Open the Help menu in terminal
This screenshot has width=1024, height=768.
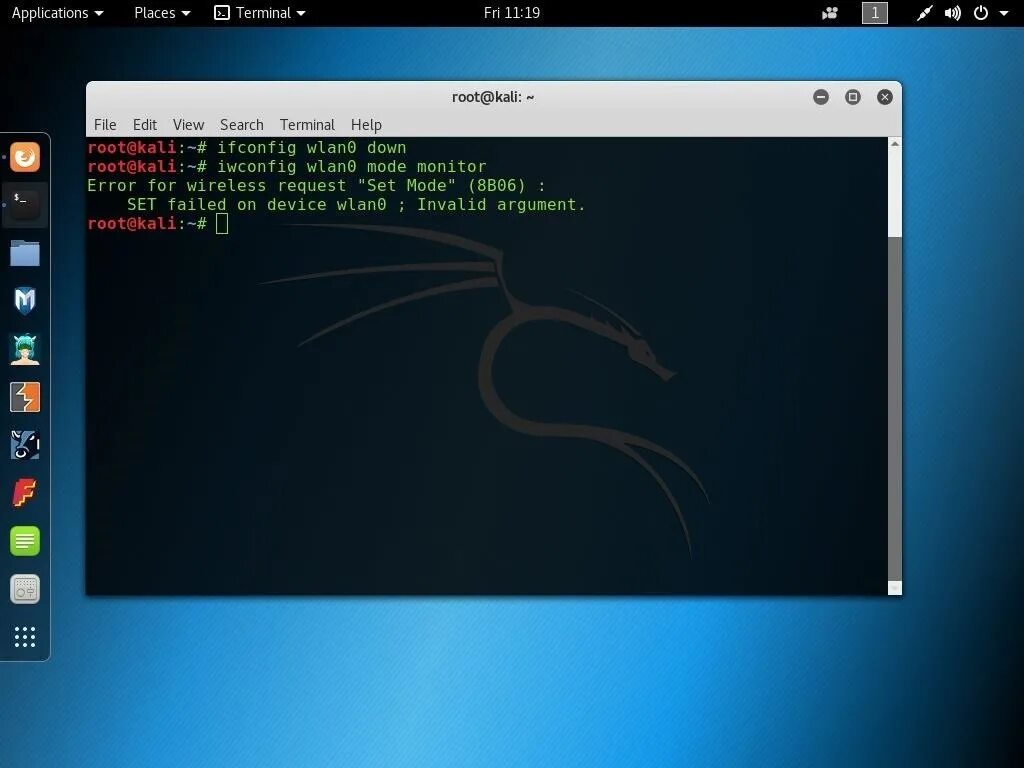[x=366, y=125]
